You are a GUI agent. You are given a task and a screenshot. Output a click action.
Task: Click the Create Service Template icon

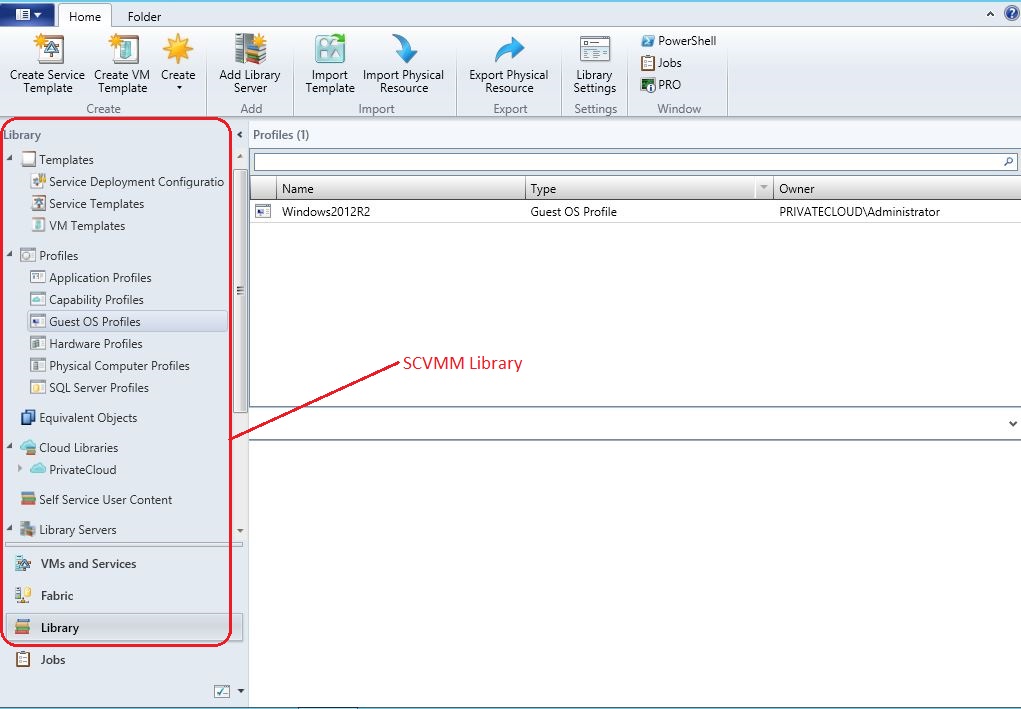(48, 49)
